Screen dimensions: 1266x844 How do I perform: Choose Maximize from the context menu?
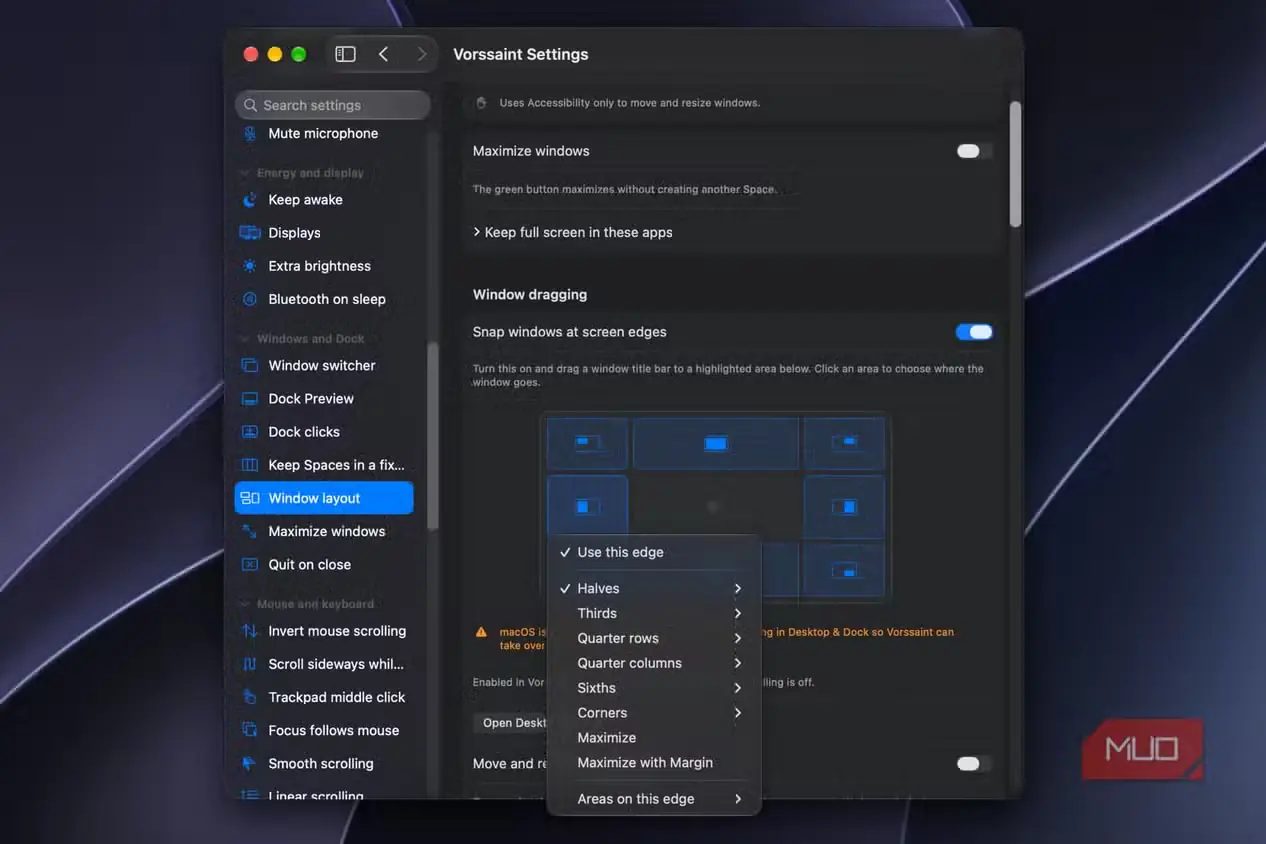click(x=654, y=738)
